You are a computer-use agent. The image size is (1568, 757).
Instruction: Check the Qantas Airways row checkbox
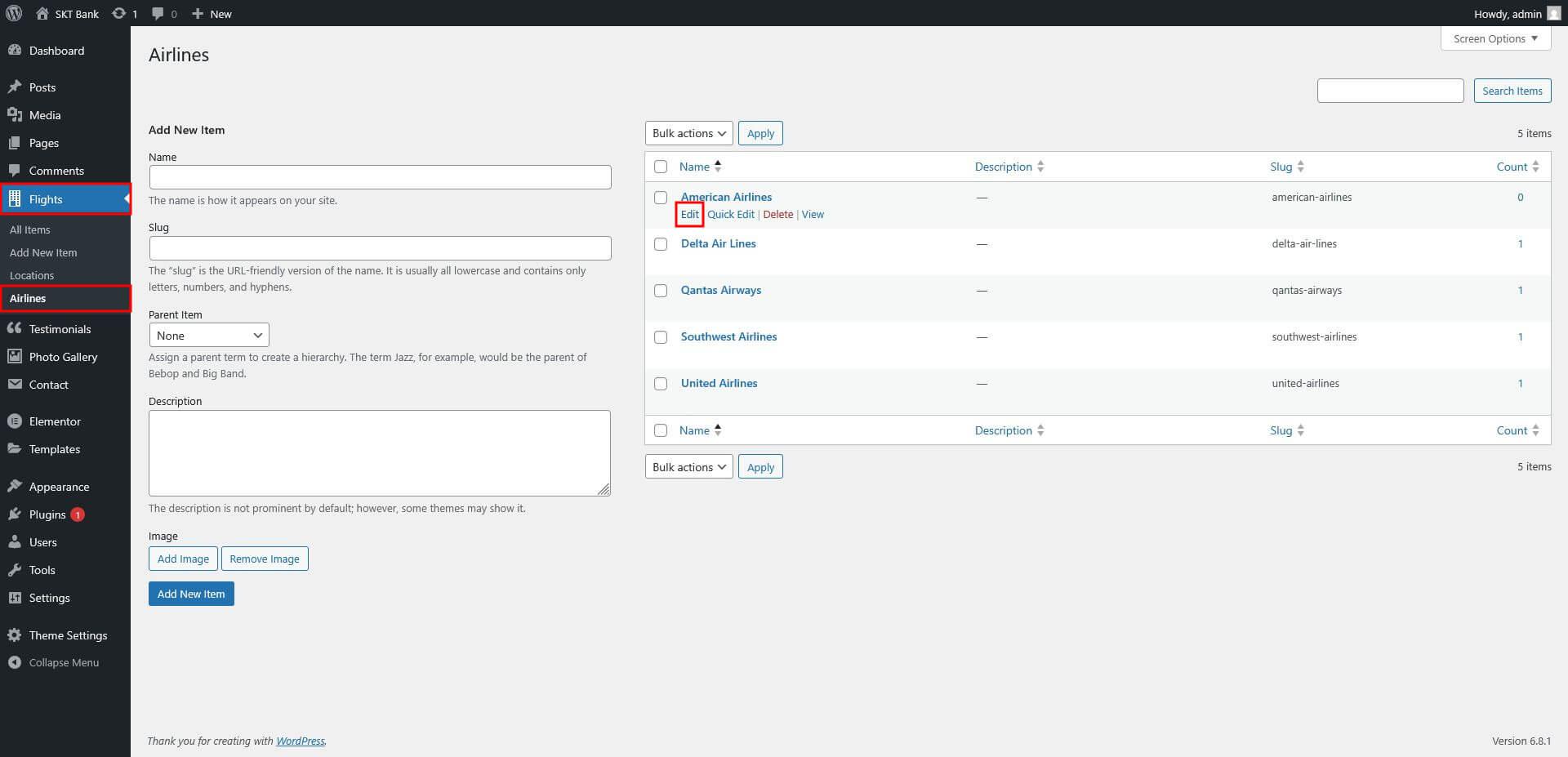tap(661, 291)
